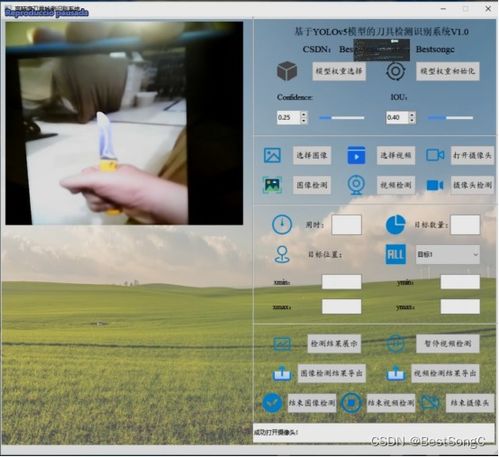This screenshot has width=499, height=457.
Task: Click the 选择图像 button
Action: [312, 155]
